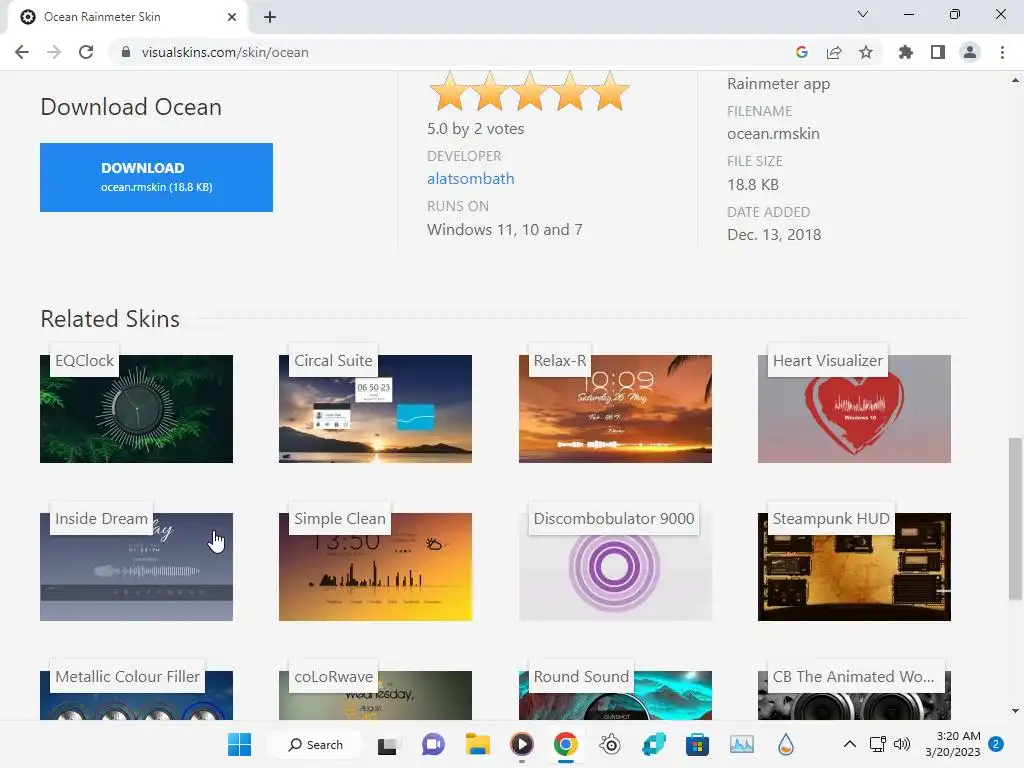Open the Relax-R skin thumbnail

point(615,409)
